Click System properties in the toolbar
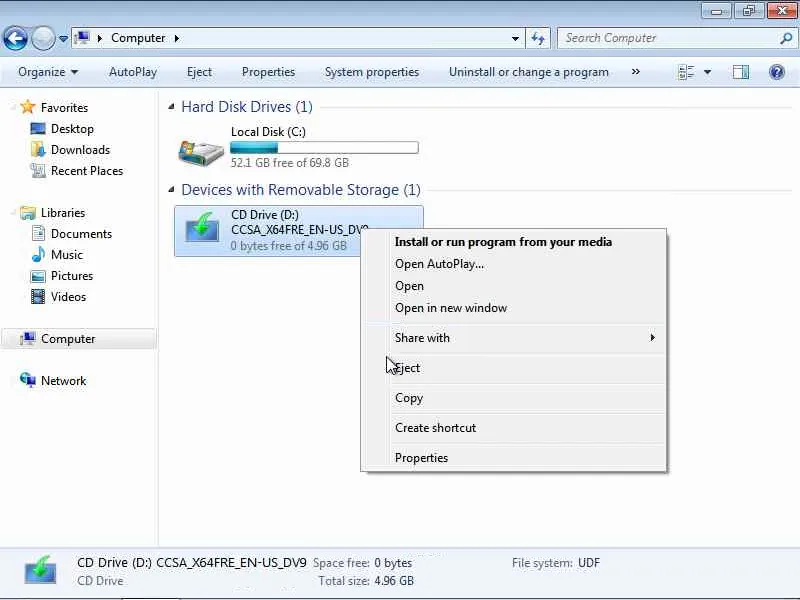 click(x=372, y=72)
